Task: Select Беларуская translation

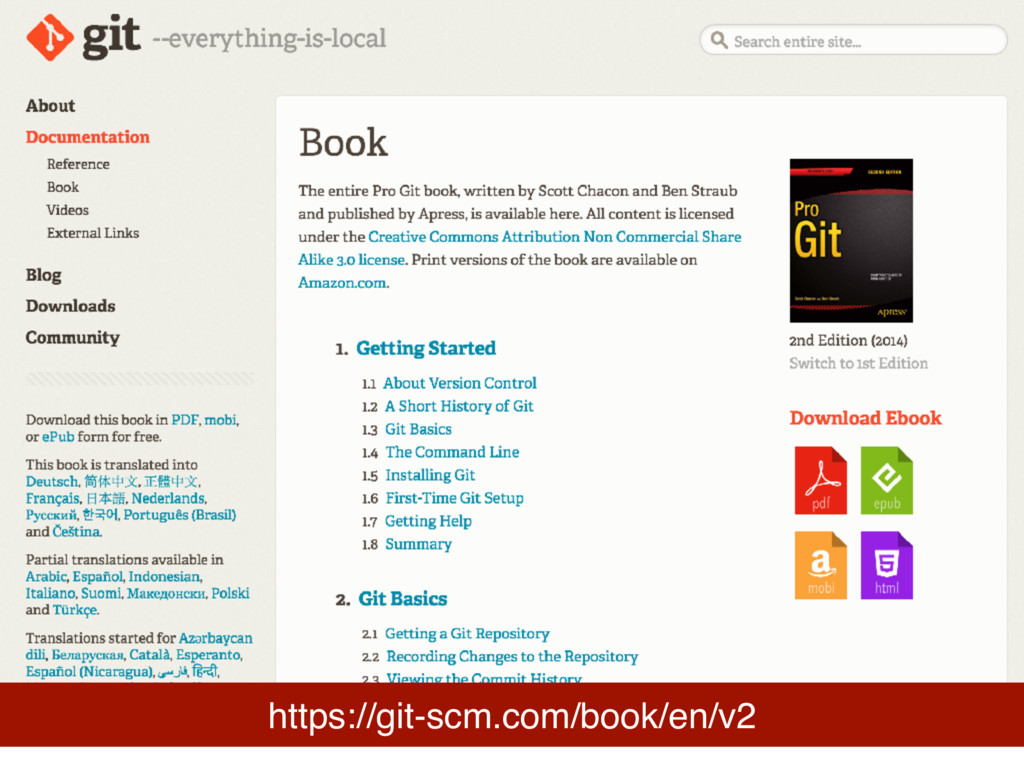Action: pos(88,654)
